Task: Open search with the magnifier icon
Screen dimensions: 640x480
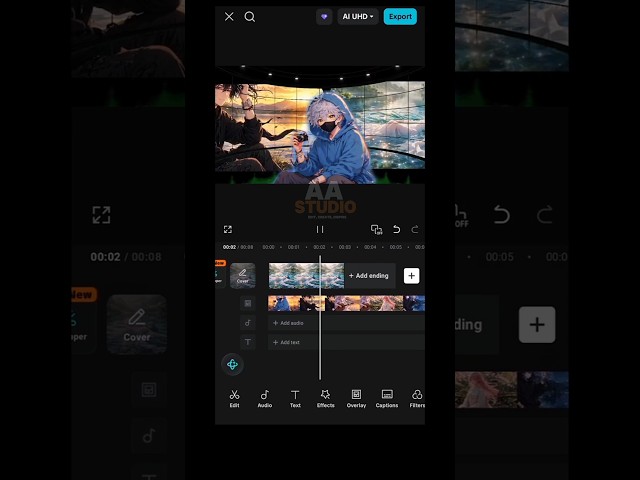Action: coord(249,17)
